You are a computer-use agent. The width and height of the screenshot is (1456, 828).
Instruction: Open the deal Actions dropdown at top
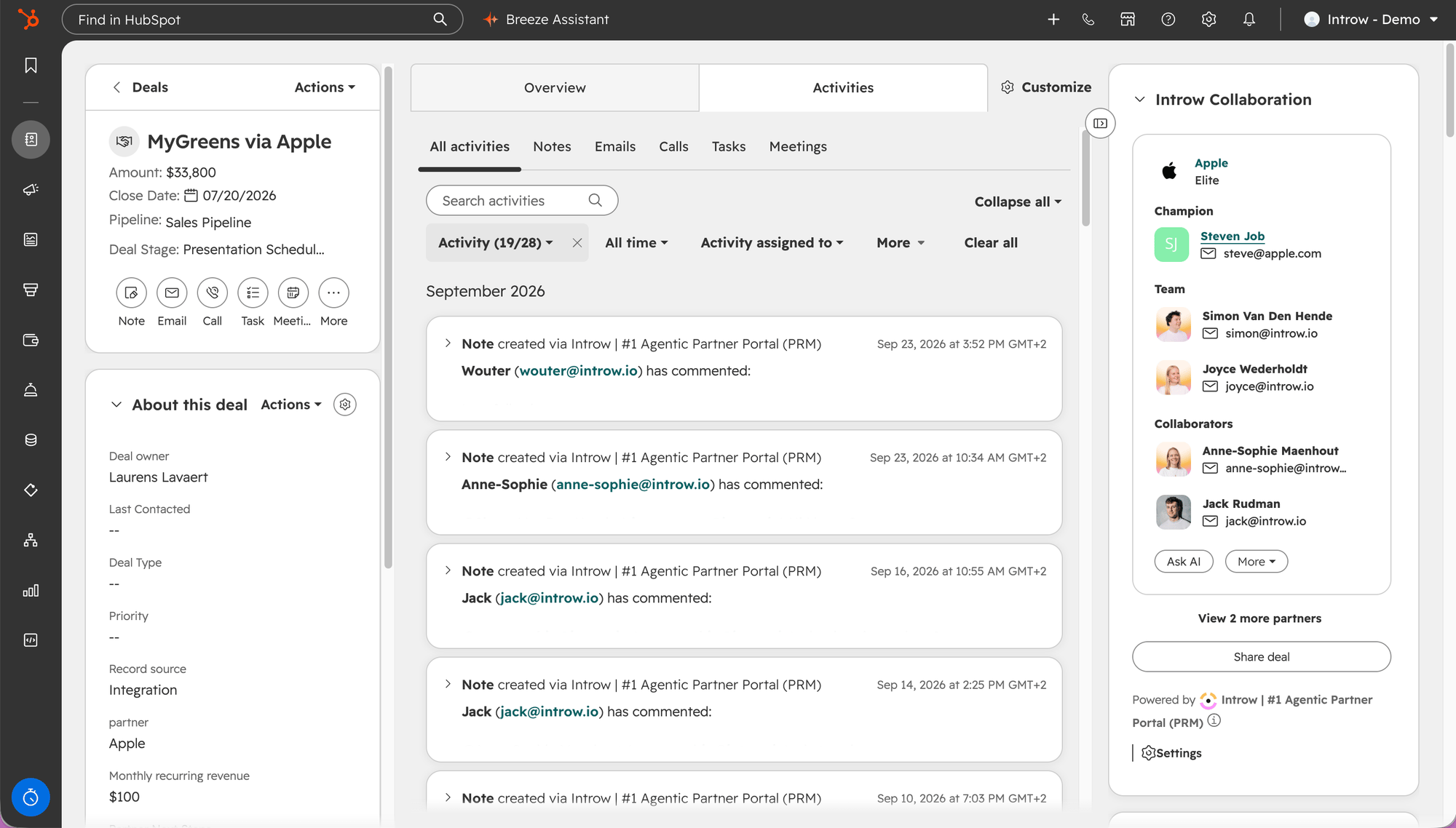(x=325, y=87)
